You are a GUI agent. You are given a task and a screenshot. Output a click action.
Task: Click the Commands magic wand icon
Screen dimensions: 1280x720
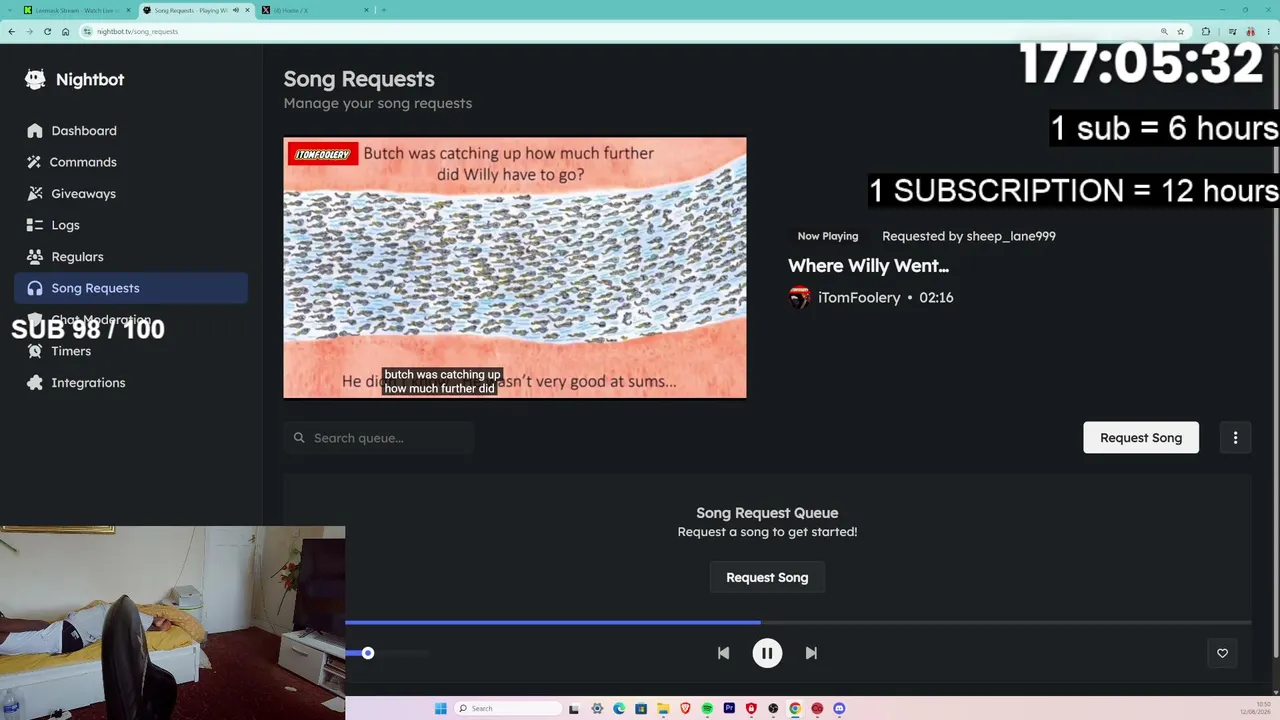[35, 162]
